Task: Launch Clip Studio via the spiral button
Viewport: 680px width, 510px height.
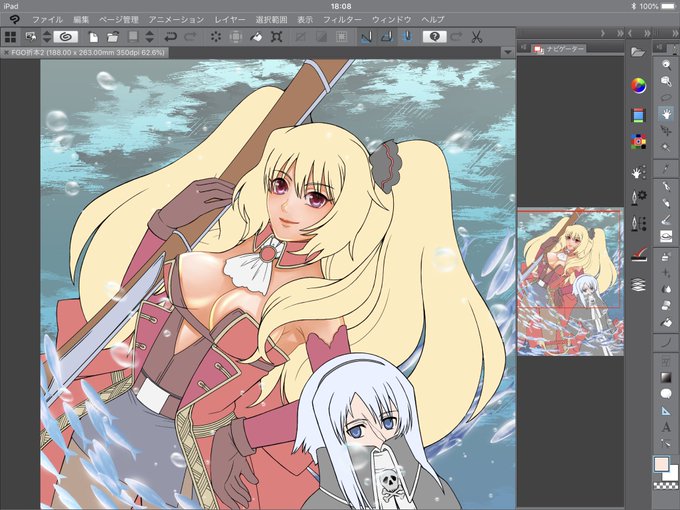Action: click(x=65, y=37)
